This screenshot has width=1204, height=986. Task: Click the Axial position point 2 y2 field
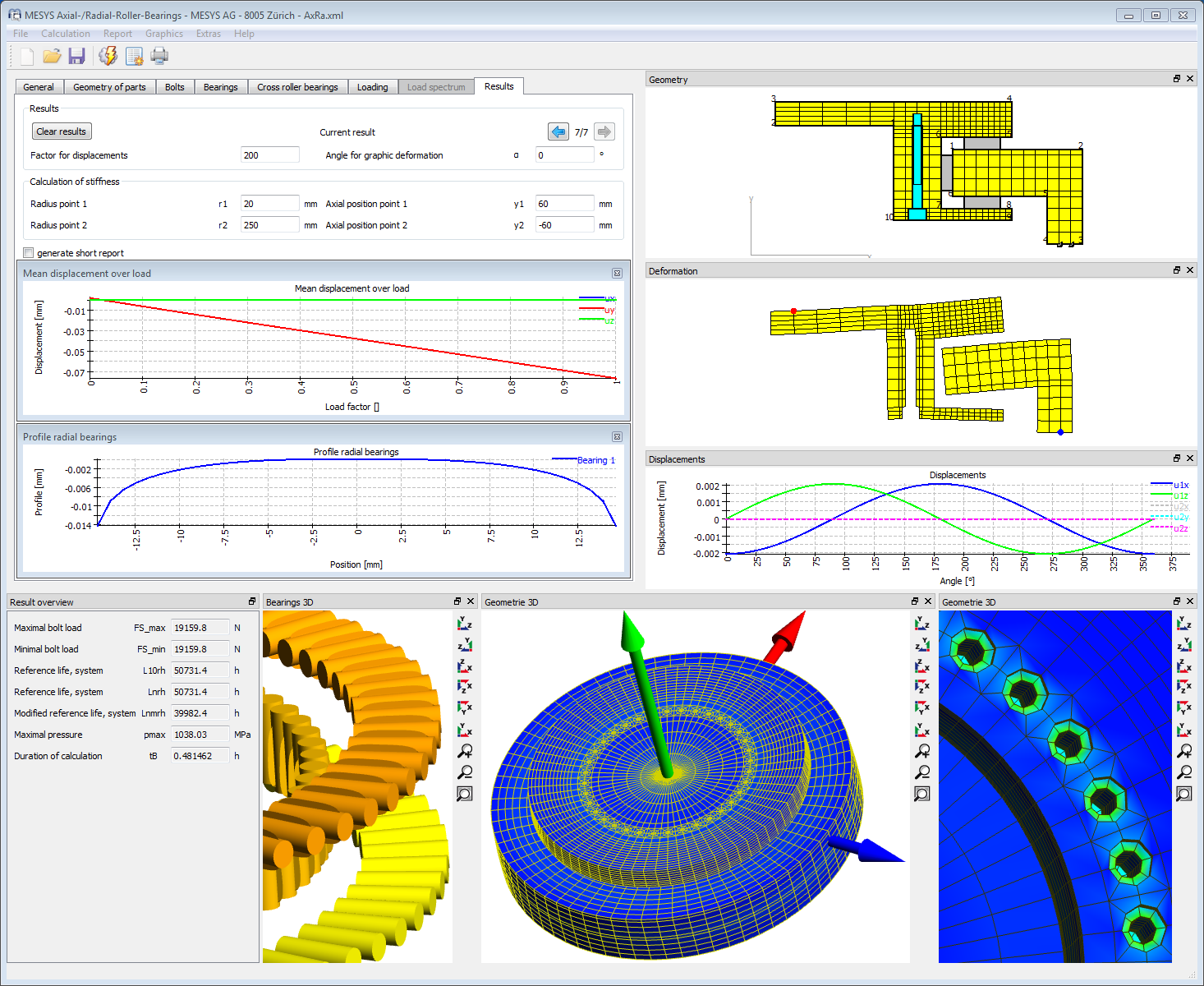(565, 225)
